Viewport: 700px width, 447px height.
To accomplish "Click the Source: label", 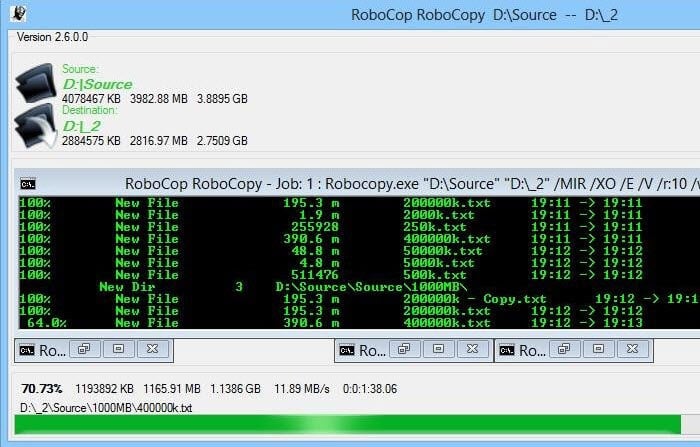I will [80, 69].
